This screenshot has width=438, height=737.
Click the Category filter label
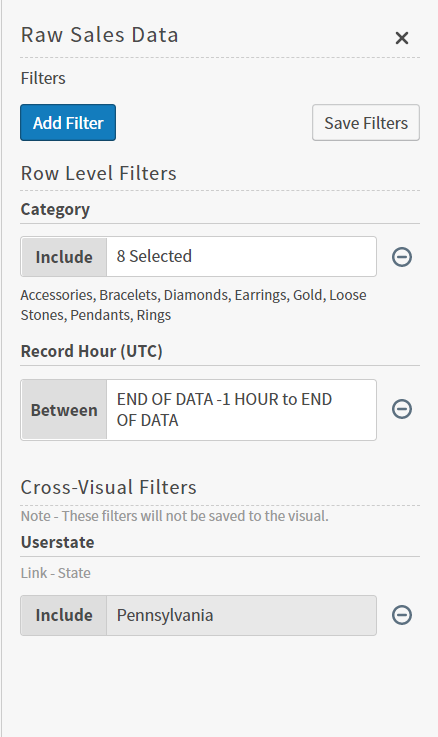(55, 210)
